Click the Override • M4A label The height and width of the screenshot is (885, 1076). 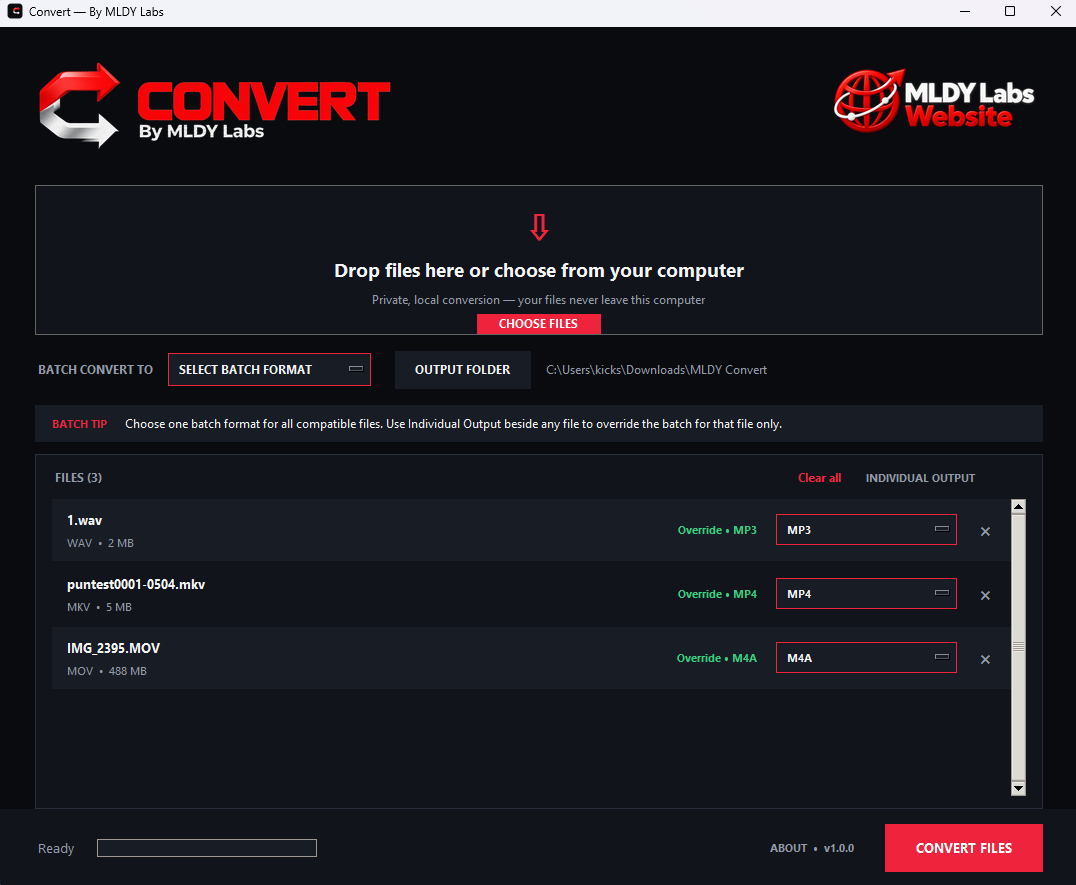pos(716,657)
